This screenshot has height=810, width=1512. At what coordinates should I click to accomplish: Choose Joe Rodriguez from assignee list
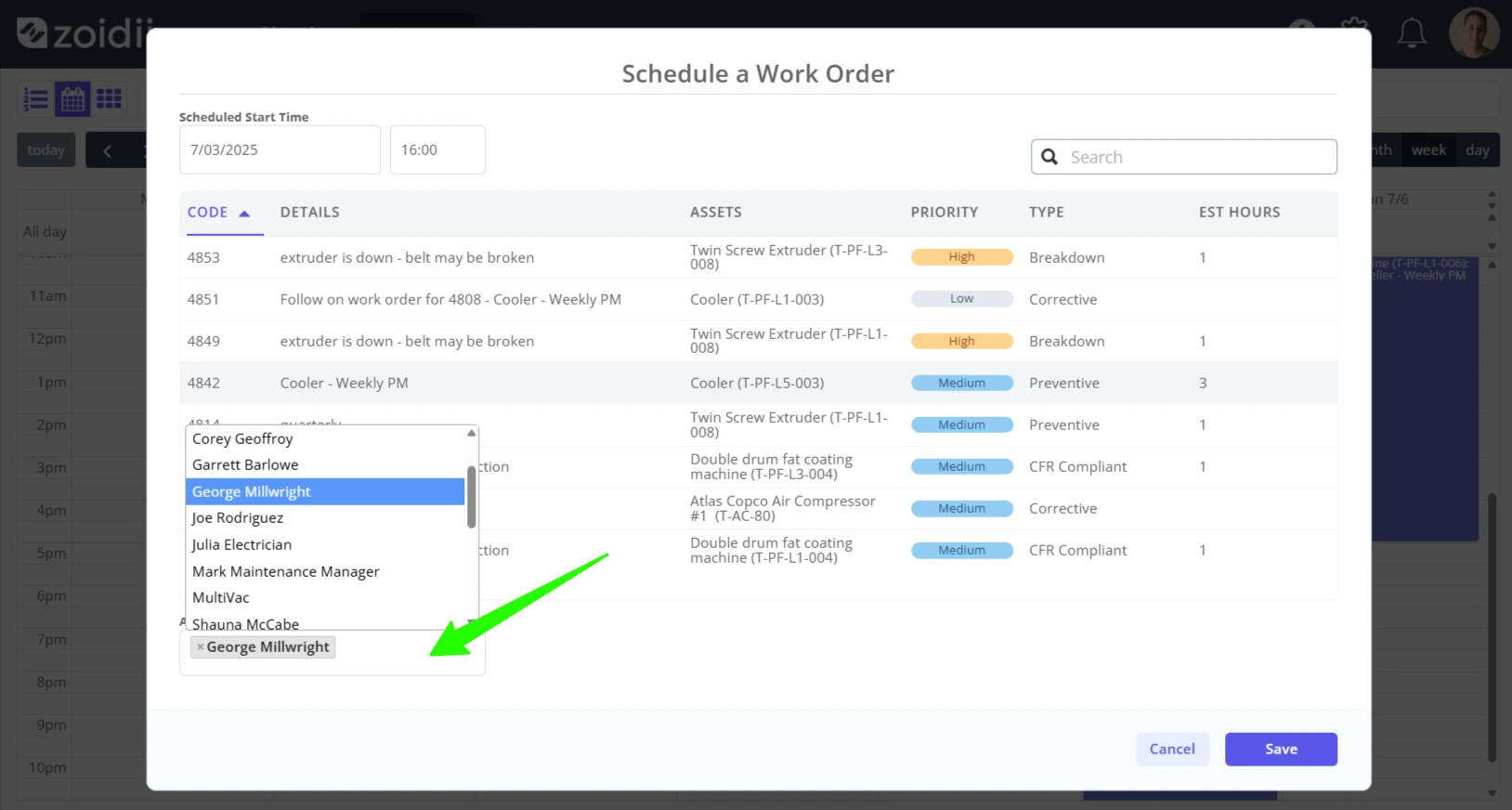(x=325, y=517)
